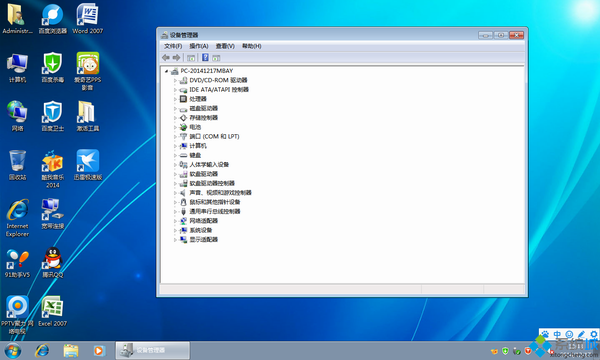Click the toolbar icon right of the Help icon
Screen dimensions: 600x360
click(216, 58)
